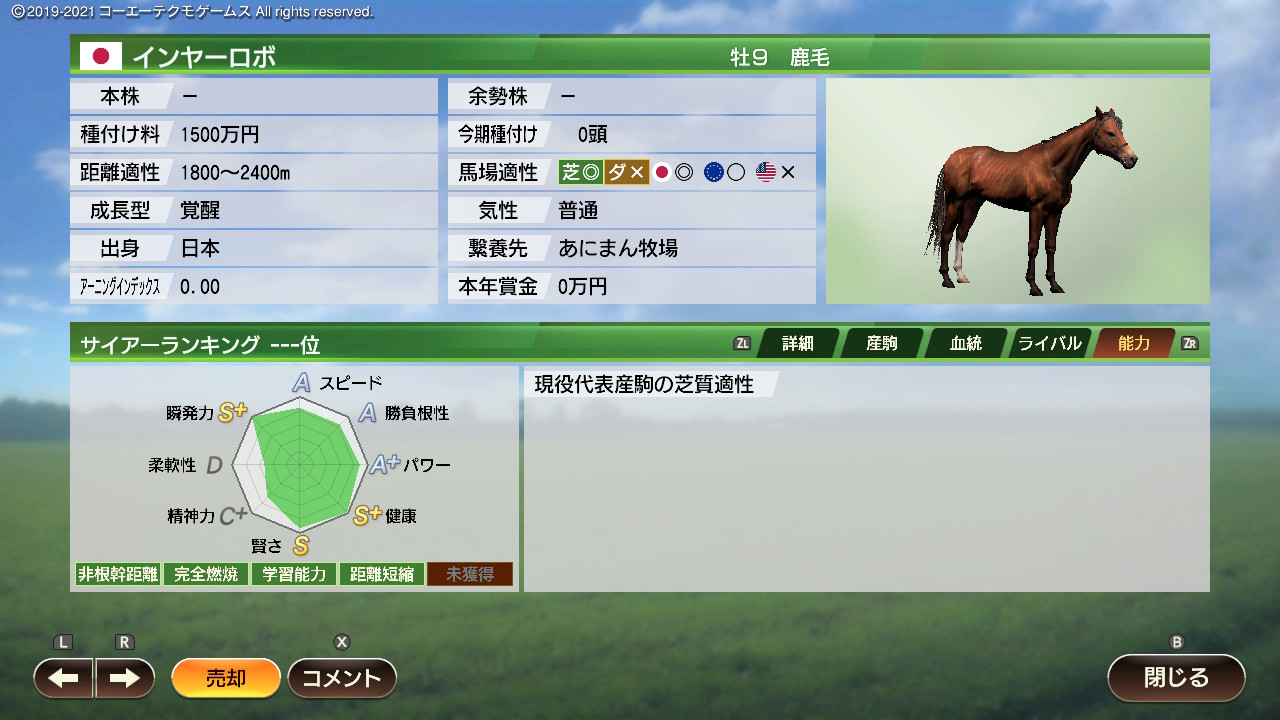Go to next horse with right arrow
The image size is (1280, 720).
click(x=125, y=678)
